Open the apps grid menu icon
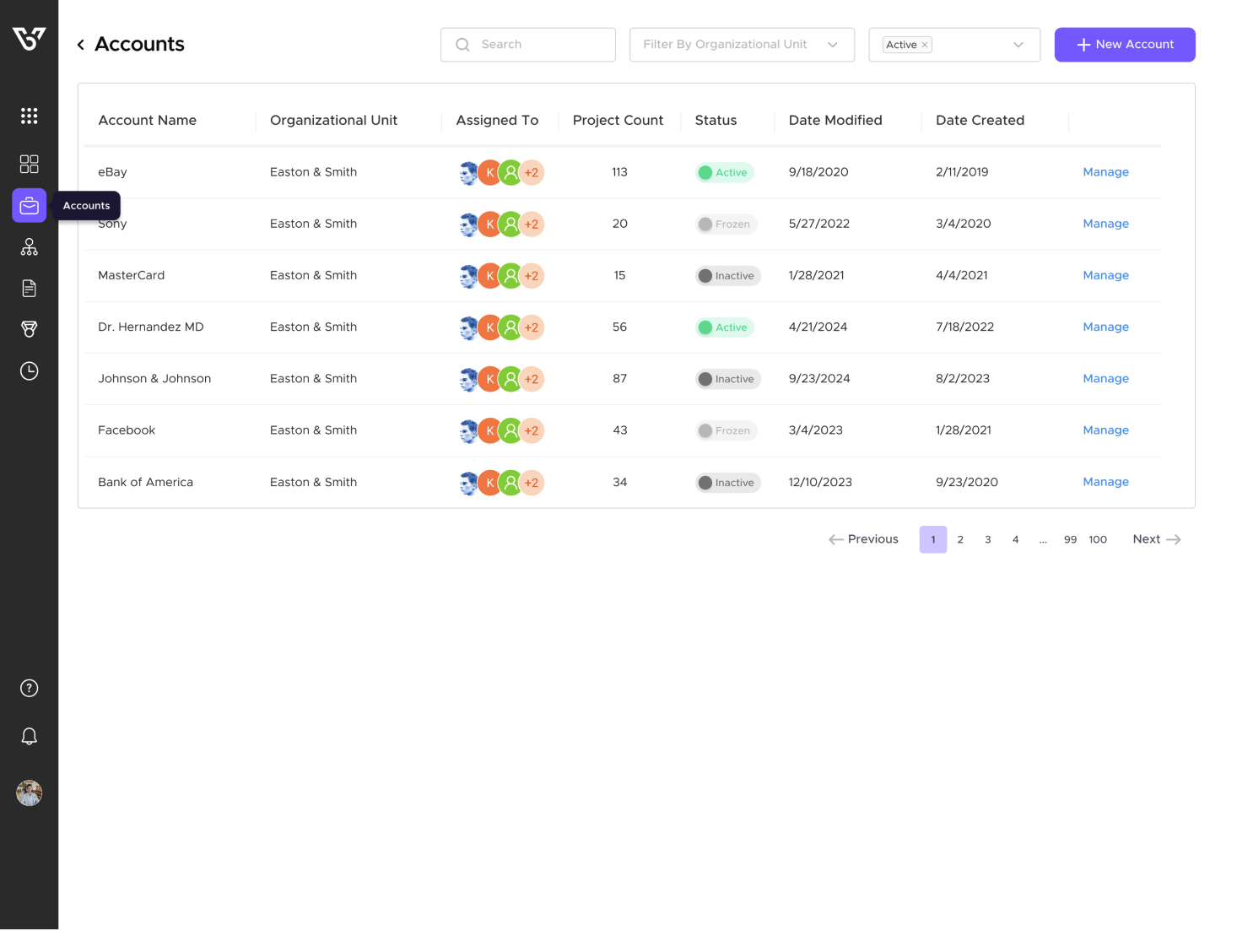This screenshot has height=952, width=1237. 29,116
